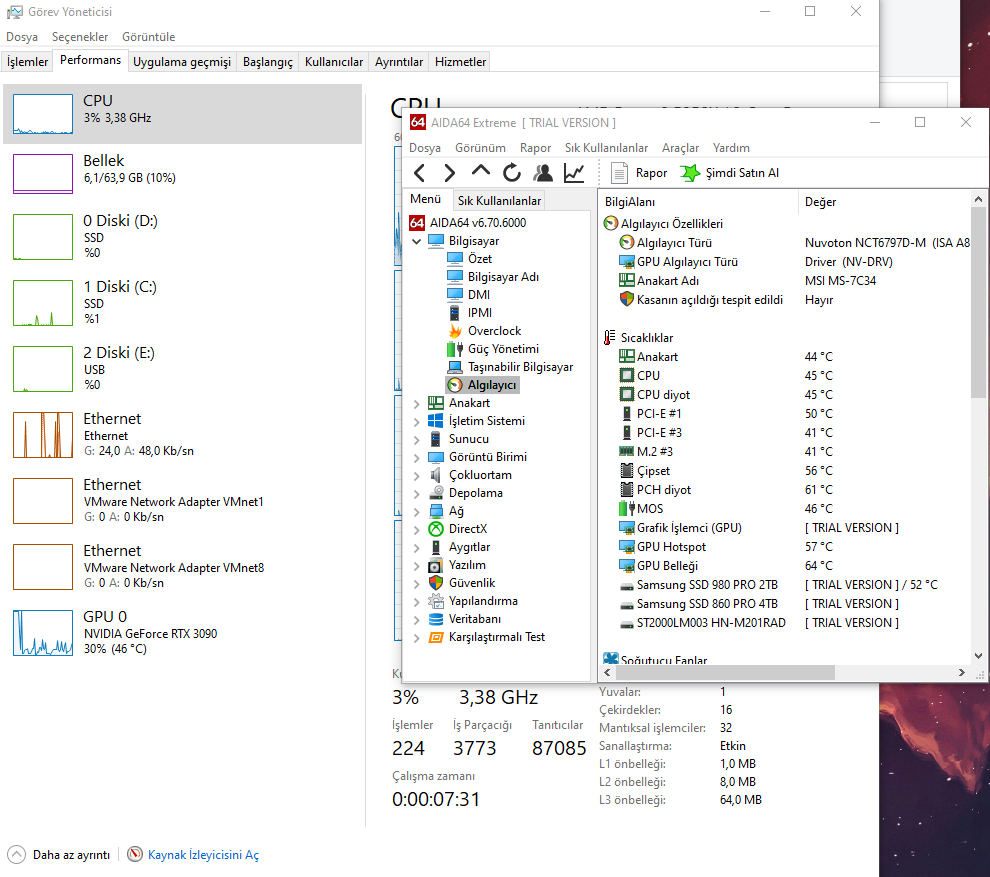Switch to the Sık Kullanılanlar tab
This screenshot has height=877, width=990.
point(499,201)
